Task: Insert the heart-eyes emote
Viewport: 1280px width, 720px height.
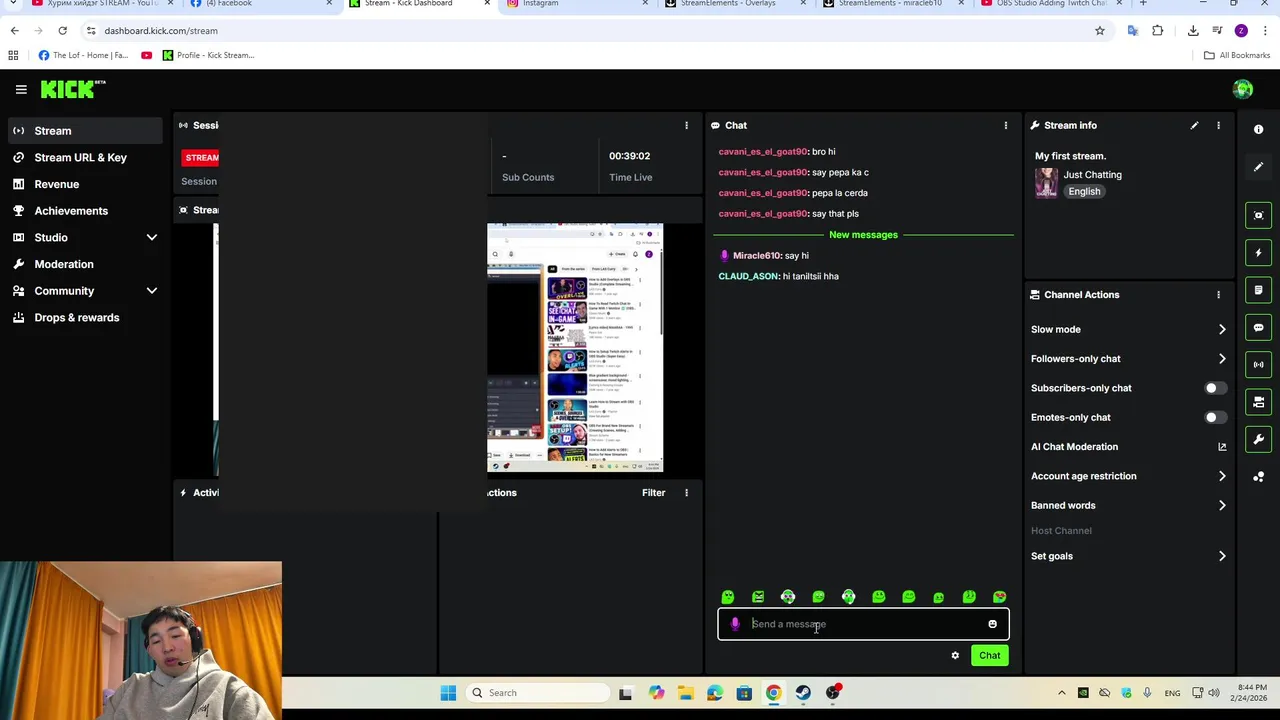Action: point(999,597)
